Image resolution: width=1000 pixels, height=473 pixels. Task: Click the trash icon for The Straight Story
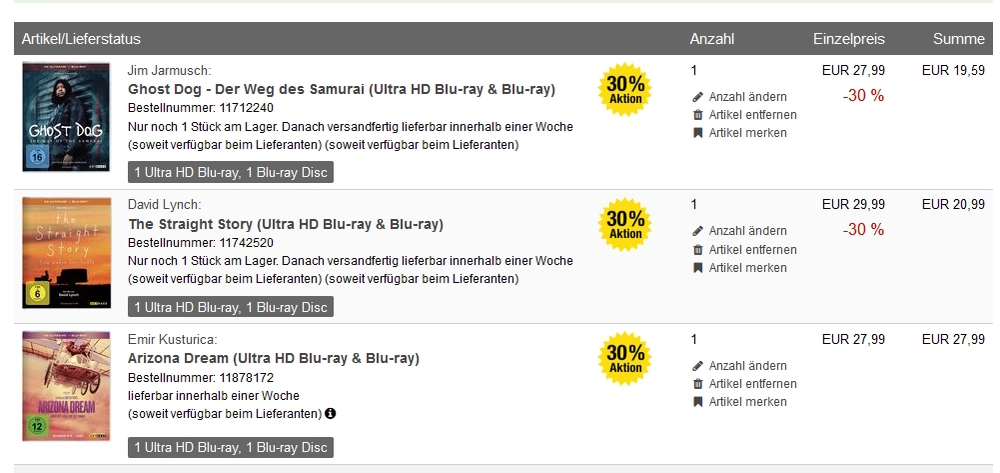698,249
